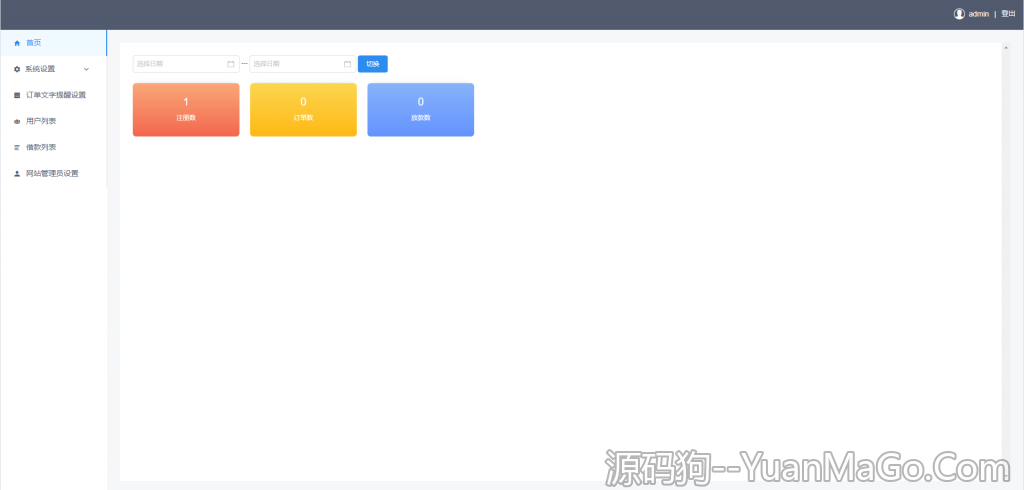Open the 首页 menu item
The width and height of the screenshot is (1024, 490).
[53, 43]
